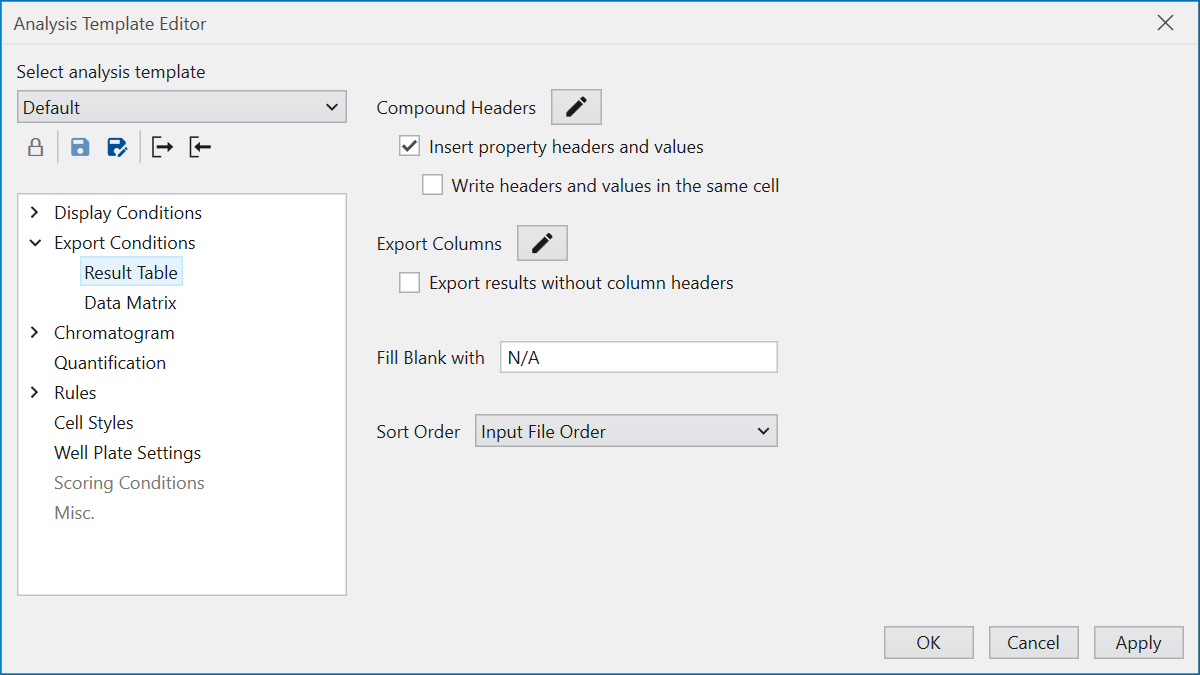Click the import template arrow icon
This screenshot has height=675, width=1200.
[200, 148]
